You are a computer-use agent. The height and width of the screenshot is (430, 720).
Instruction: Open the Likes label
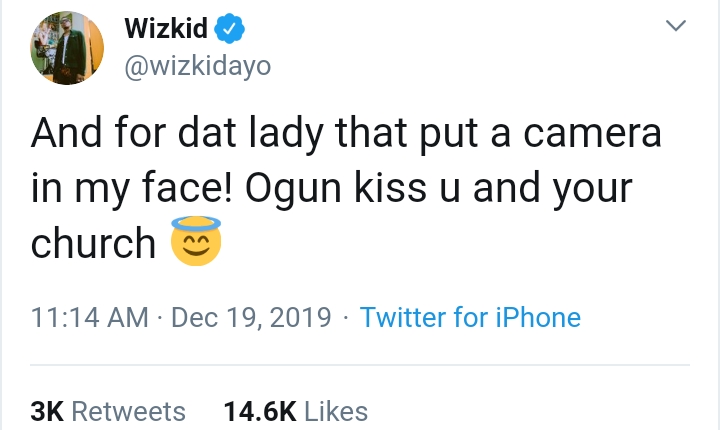pos(336,411)
